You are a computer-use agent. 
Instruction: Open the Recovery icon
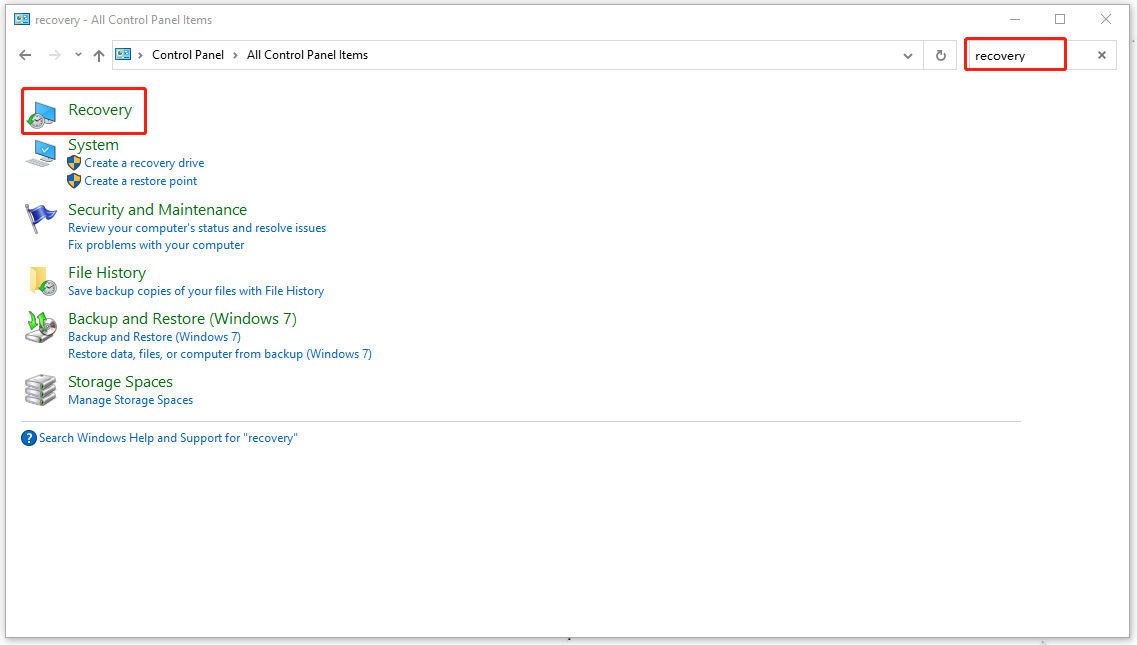coord(41,112)
